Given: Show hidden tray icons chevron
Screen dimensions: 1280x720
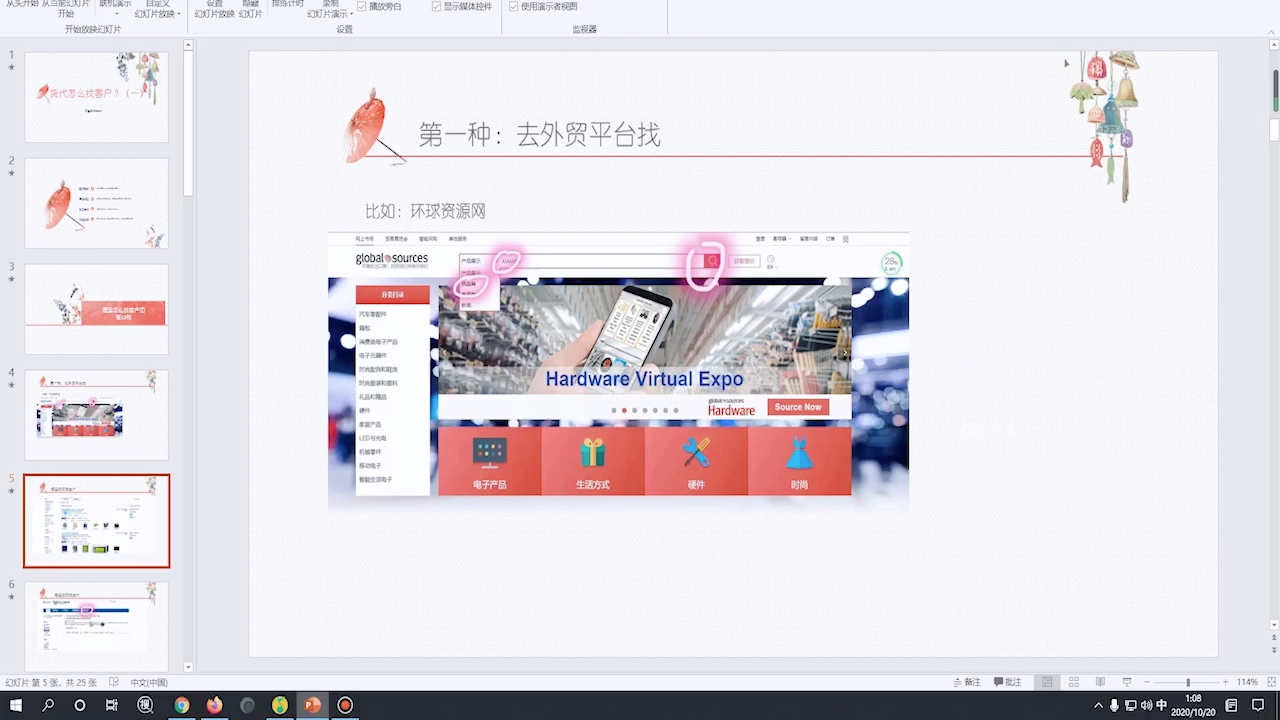Looking at the screenshot, I should tap(1099, 705).
